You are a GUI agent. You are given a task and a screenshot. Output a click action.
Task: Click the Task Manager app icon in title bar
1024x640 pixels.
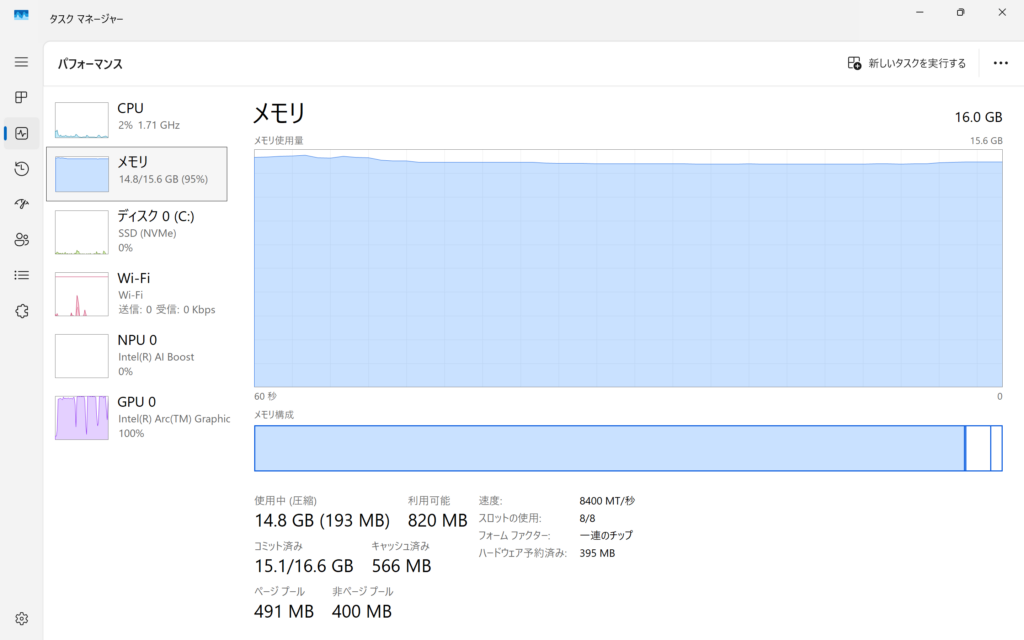pos(22,15)
